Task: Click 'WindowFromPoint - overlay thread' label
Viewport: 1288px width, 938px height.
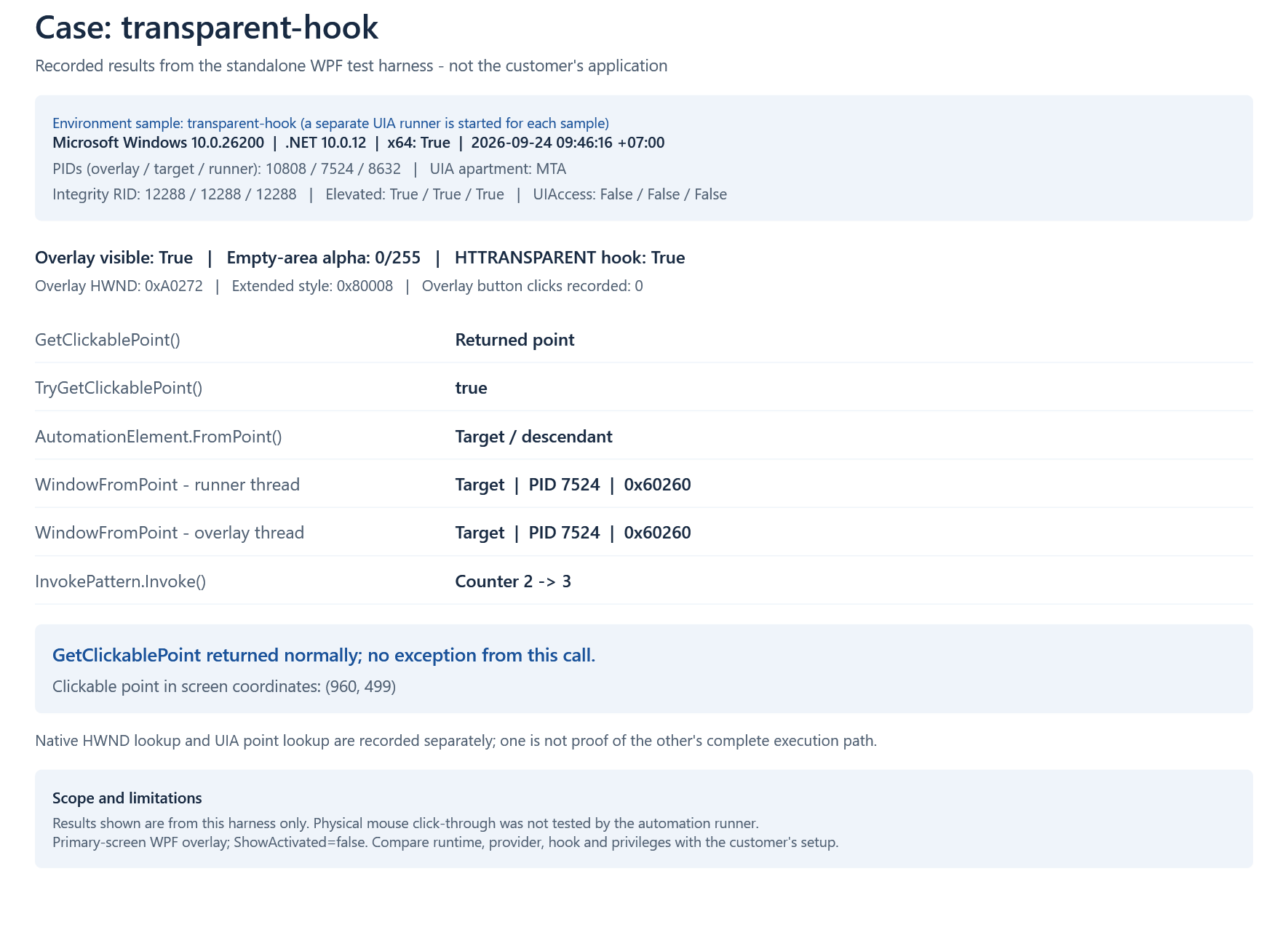Action: 170,533
